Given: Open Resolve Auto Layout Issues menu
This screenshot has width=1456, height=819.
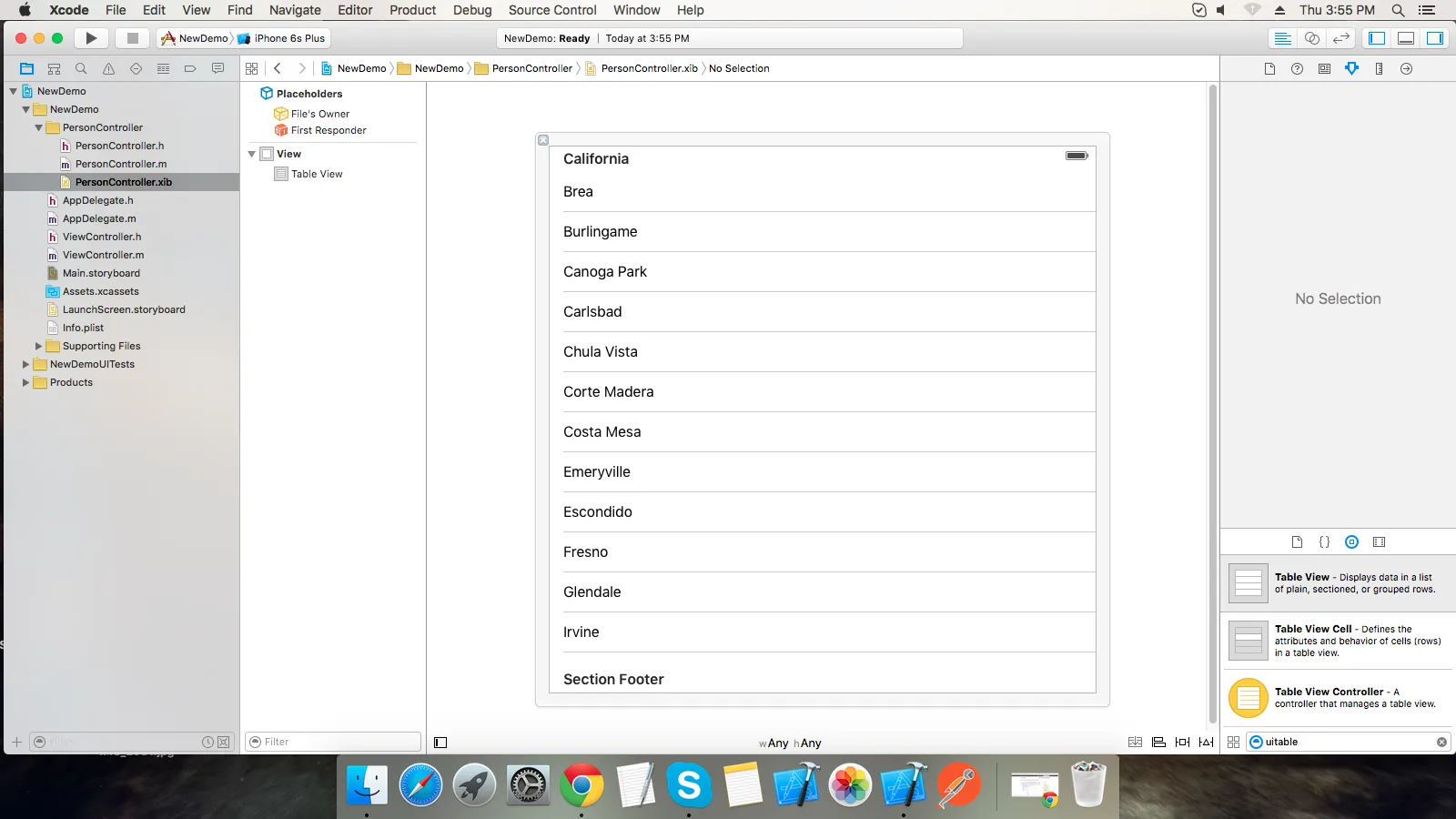Looking at the screenshot, I should (x=1206, y=742).
